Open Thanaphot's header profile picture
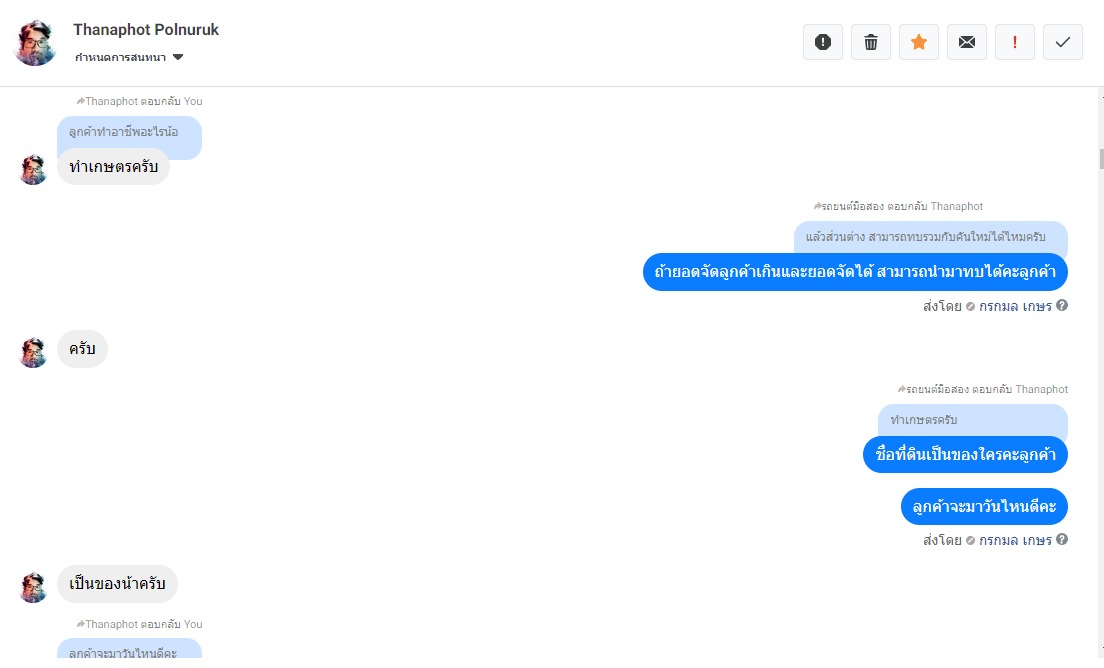1104x668 pixels. [35, 42]
